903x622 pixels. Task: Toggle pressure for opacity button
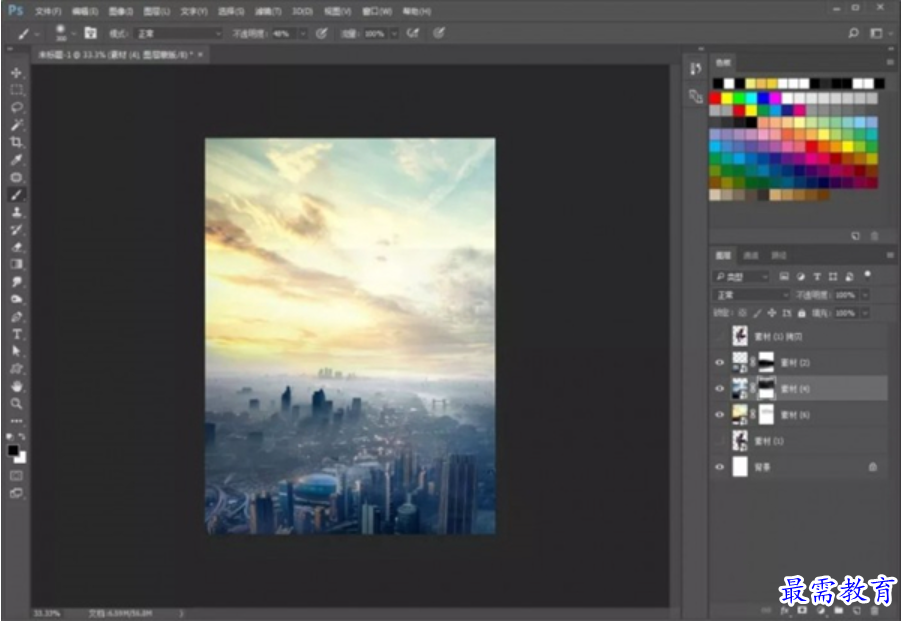tap(321, 33)
